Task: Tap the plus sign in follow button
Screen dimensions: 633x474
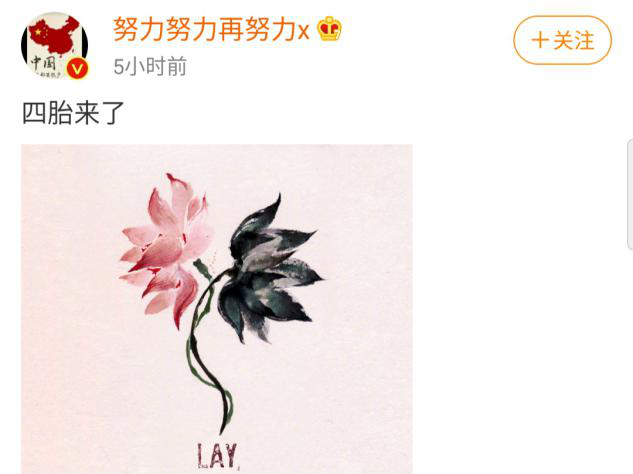Action: coord(540,40)
